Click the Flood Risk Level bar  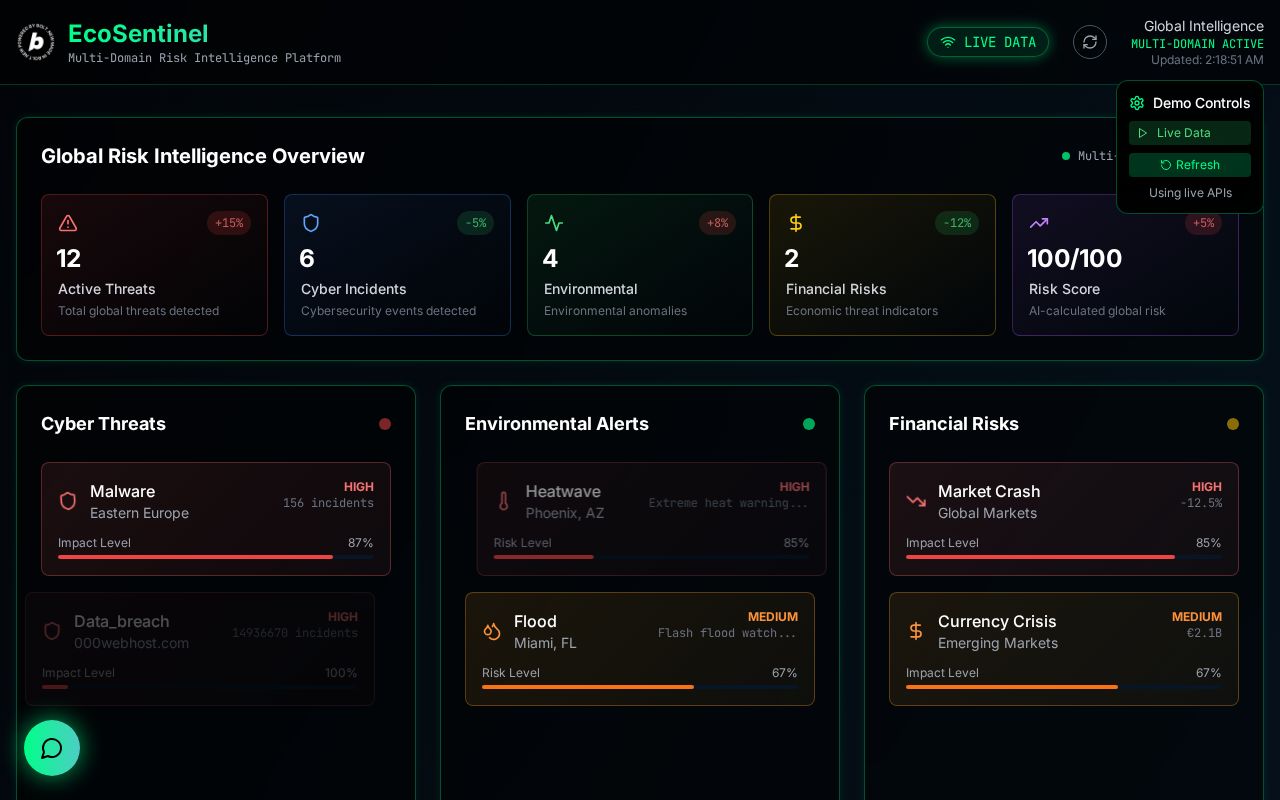[x=640, y=687]
